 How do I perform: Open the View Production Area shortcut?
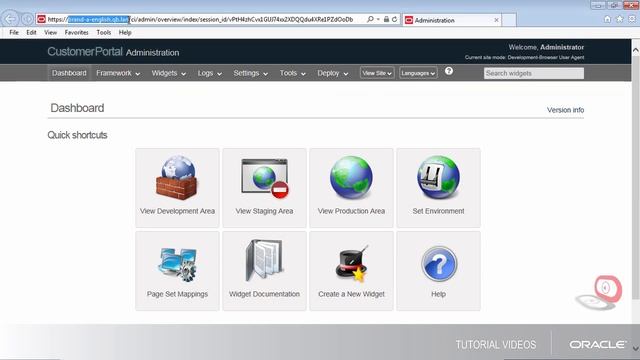(x=351, y=188)
